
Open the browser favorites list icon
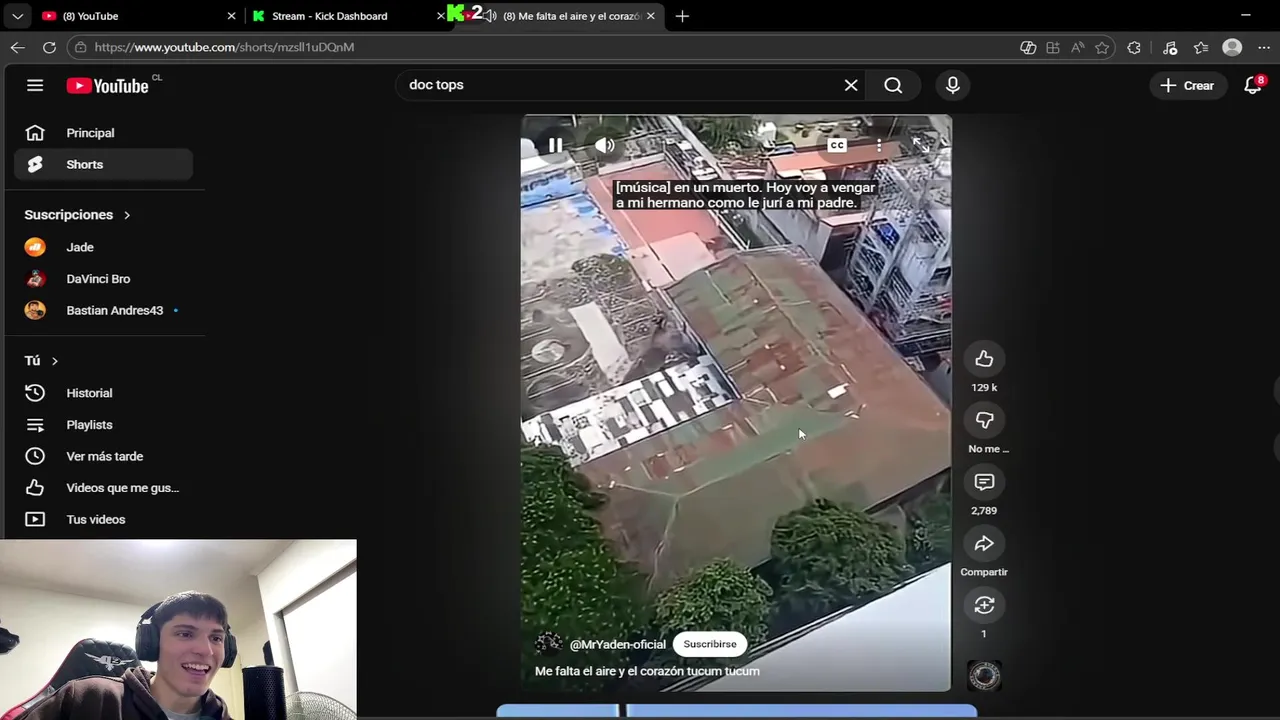1201,47
